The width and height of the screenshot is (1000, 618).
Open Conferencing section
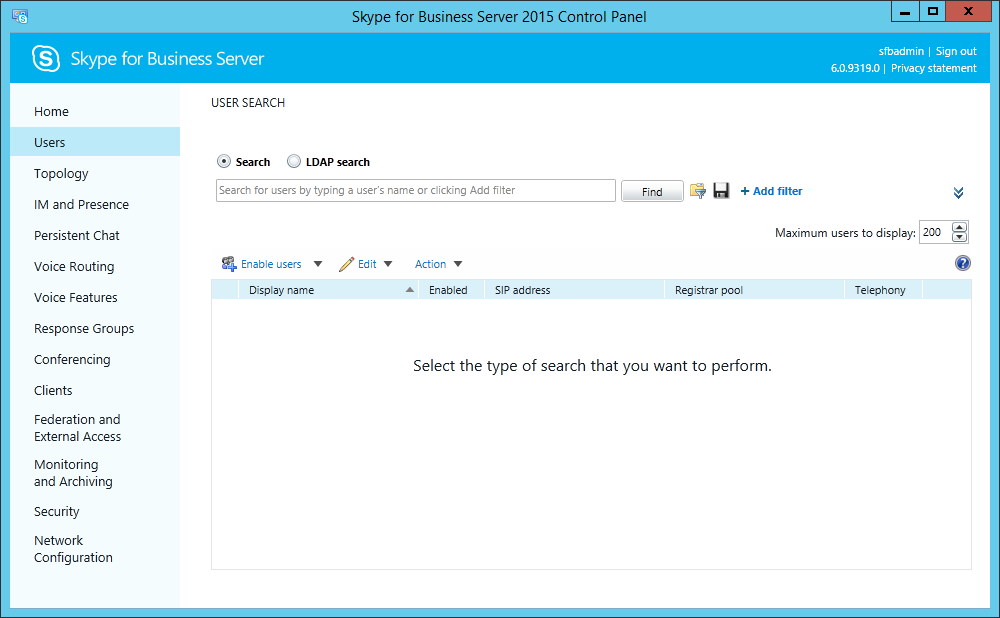point(72,360)
